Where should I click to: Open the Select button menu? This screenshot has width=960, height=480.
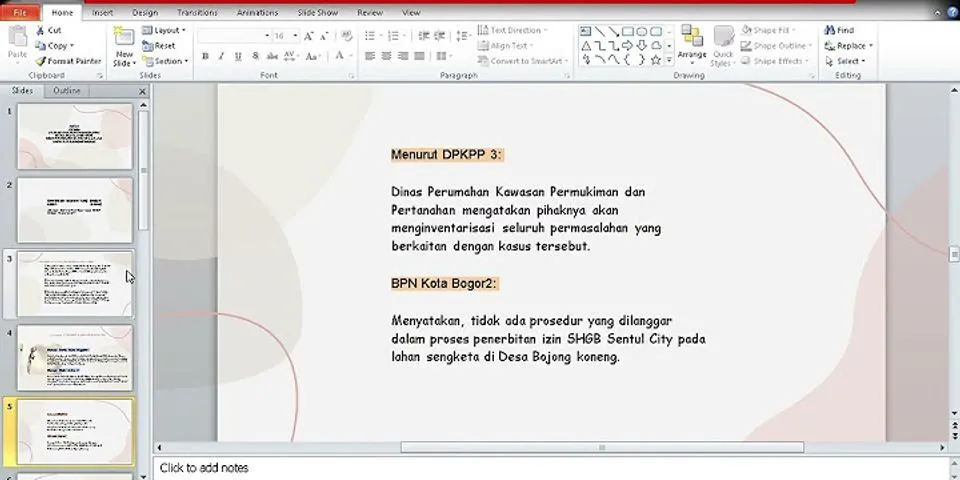point(845,61)
